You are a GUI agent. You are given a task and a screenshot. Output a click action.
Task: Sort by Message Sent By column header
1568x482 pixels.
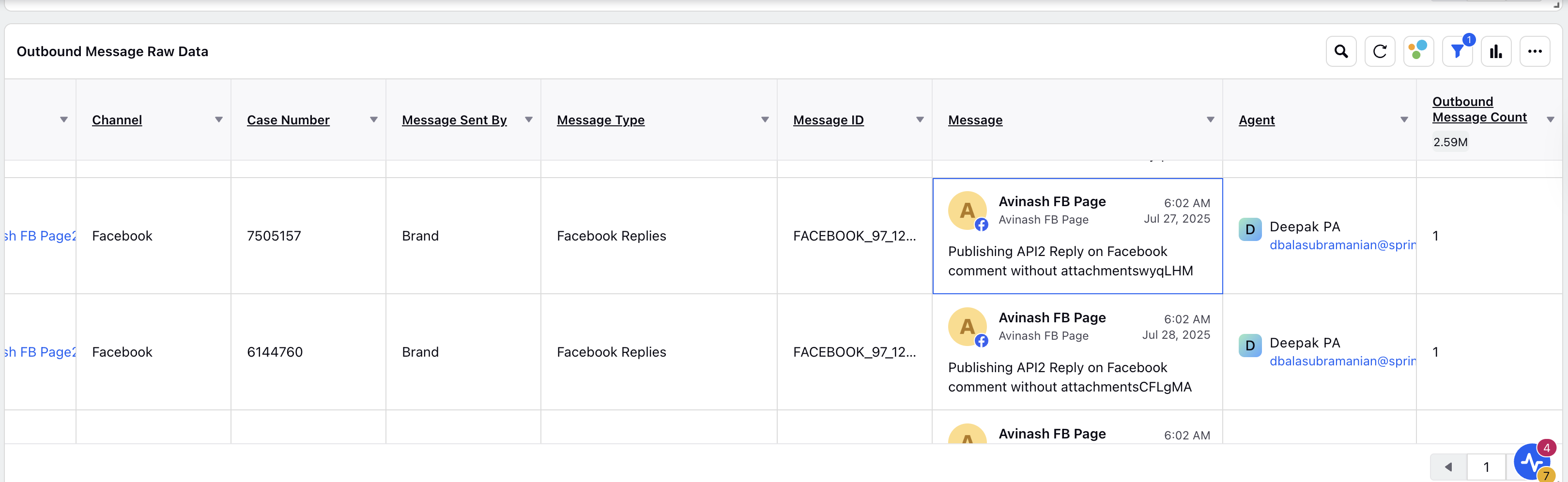(x=454, y=120)
